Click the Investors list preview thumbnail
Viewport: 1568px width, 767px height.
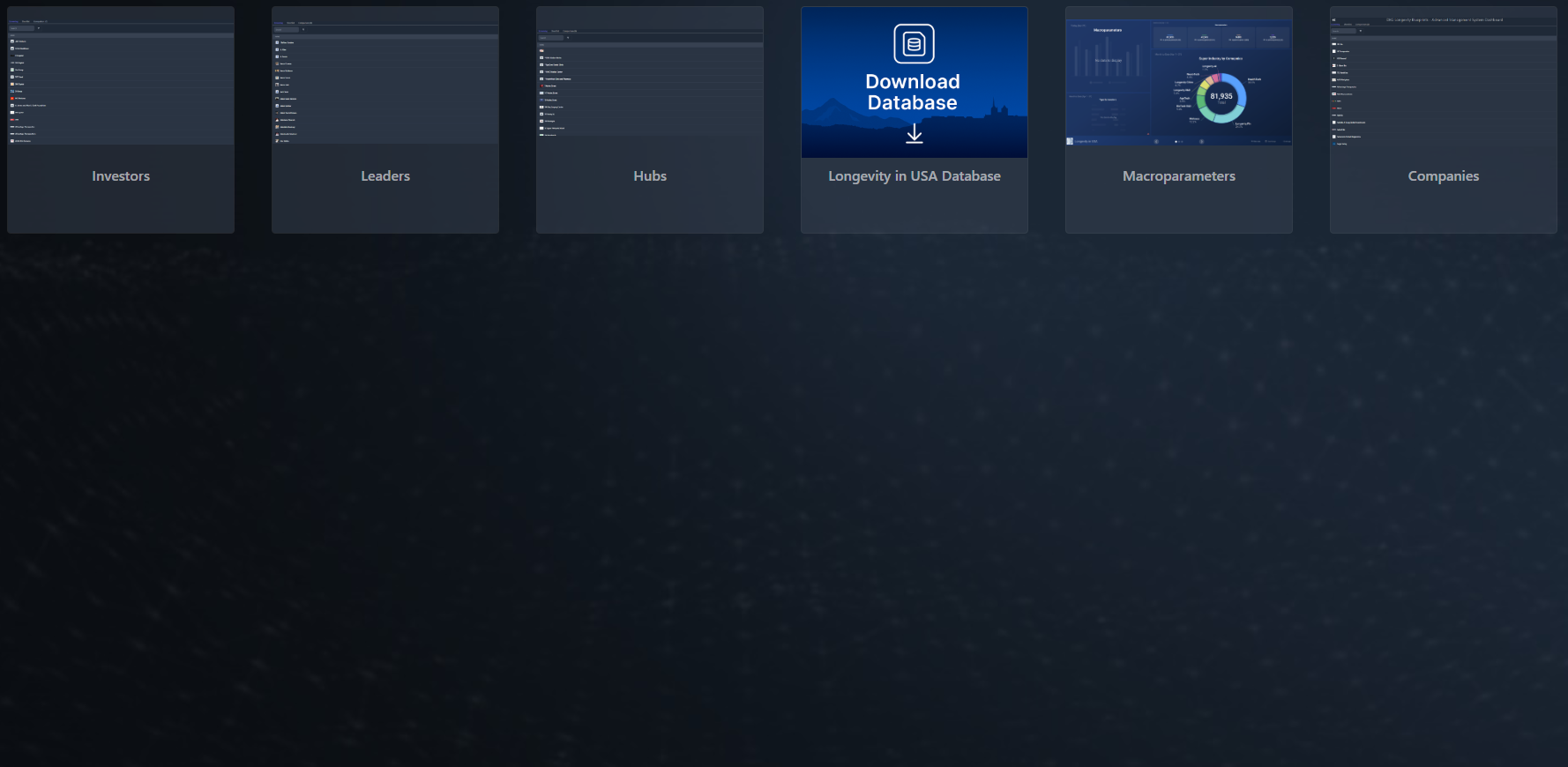coord(121,88)
